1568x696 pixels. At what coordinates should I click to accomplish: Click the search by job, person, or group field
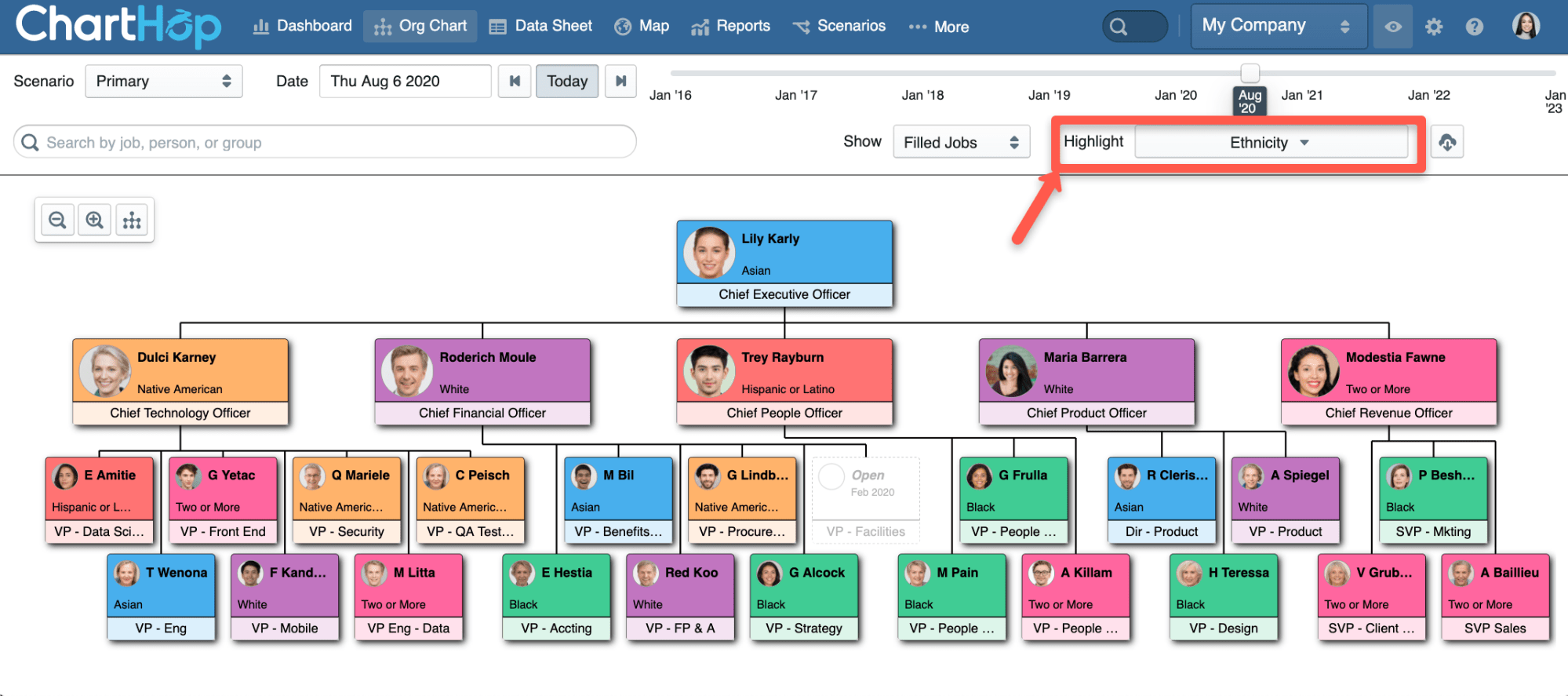click(x=325, y=142)
